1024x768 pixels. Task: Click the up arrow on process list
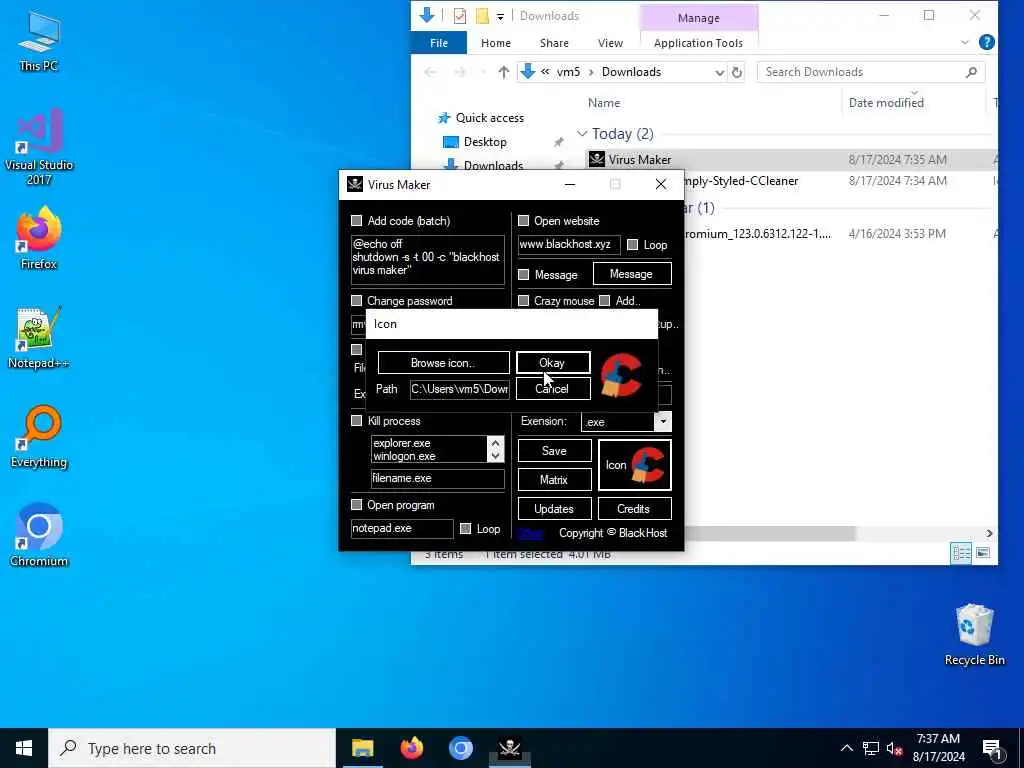point(496,442)
